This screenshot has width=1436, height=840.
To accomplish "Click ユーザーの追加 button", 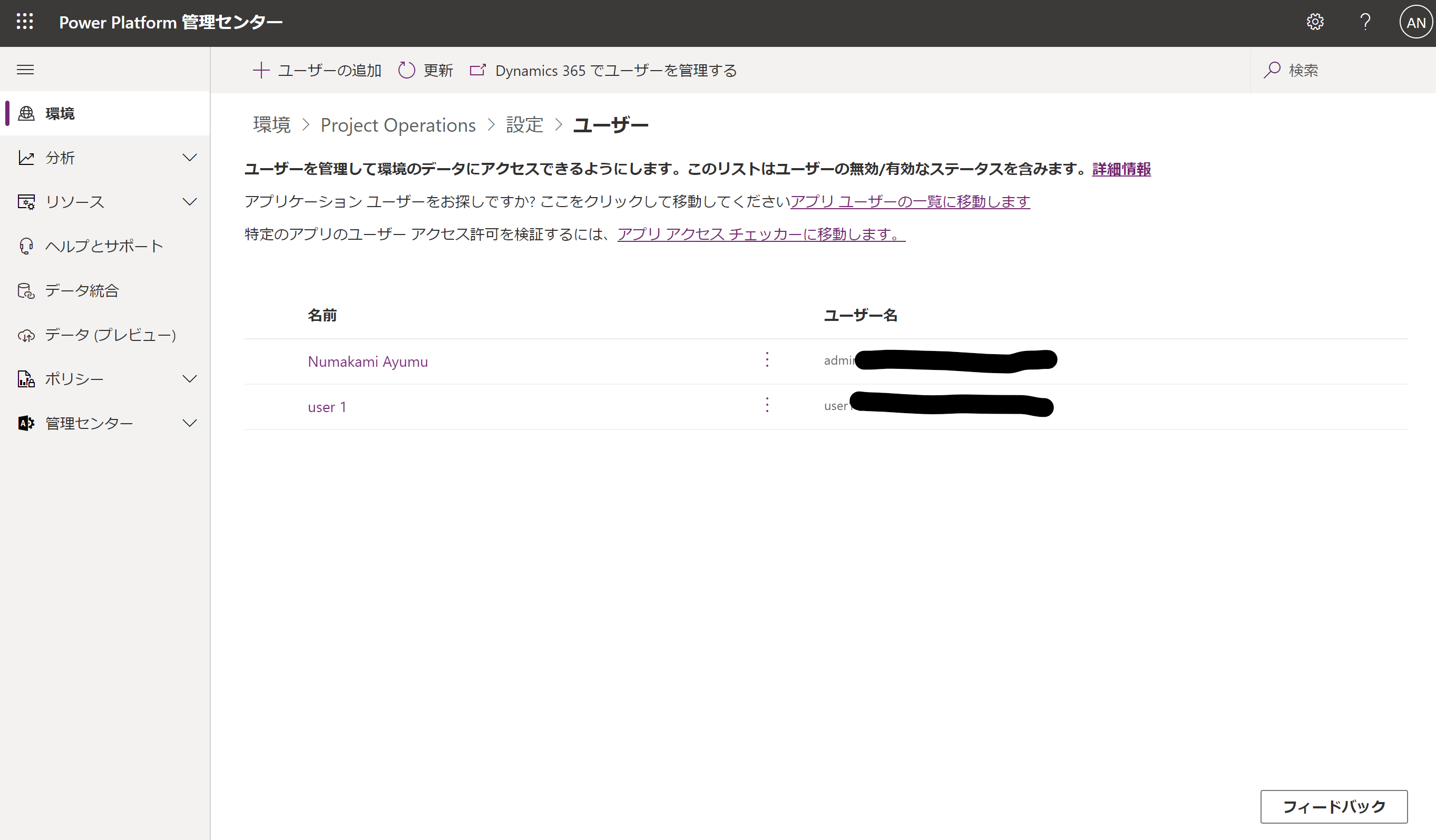I will point(317,70).
